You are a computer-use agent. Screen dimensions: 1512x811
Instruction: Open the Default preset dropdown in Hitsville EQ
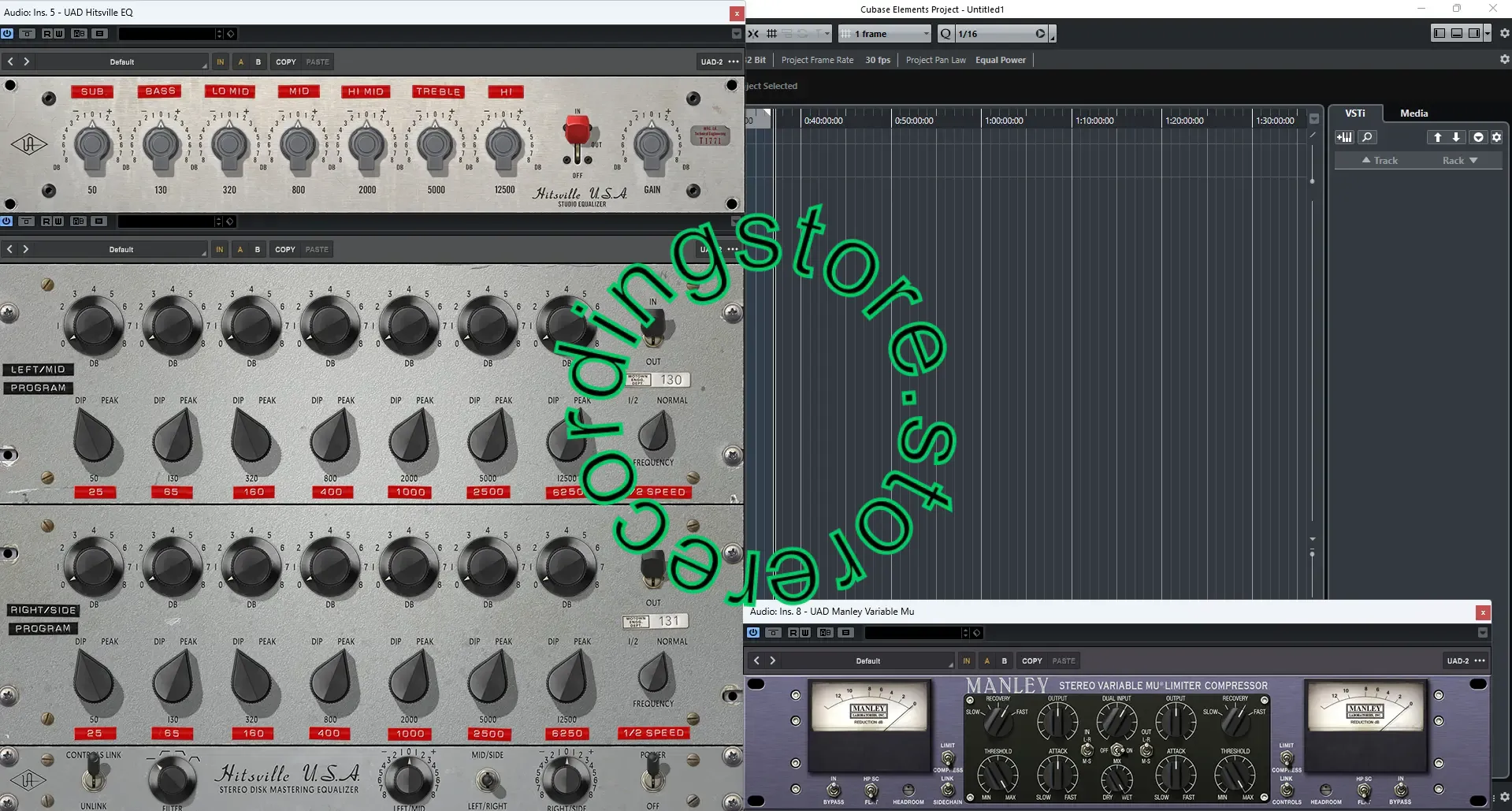pyautogui.click(x=122, y=61)
